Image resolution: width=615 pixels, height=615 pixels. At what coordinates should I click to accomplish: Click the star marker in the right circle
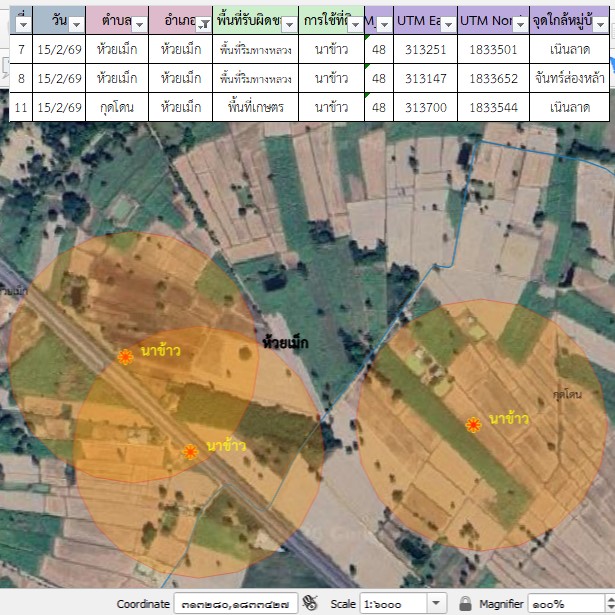pos(473,425)
